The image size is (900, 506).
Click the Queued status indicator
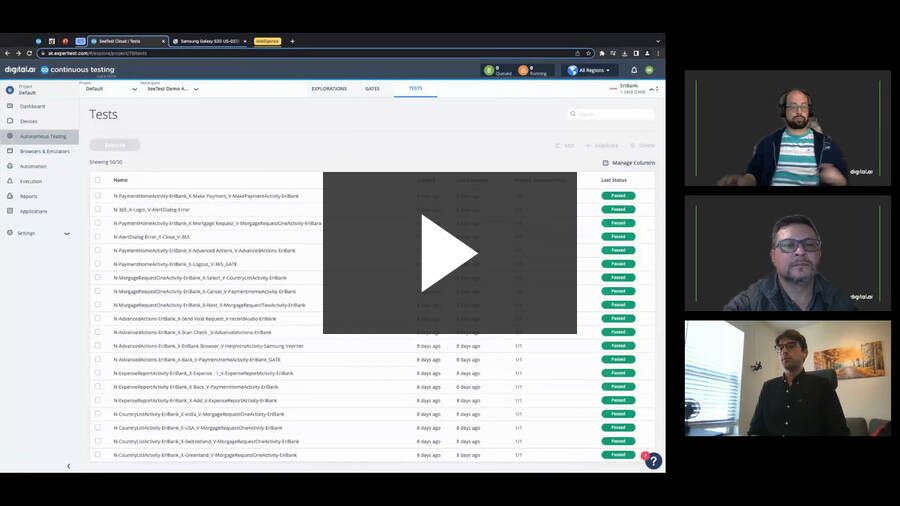498,70
